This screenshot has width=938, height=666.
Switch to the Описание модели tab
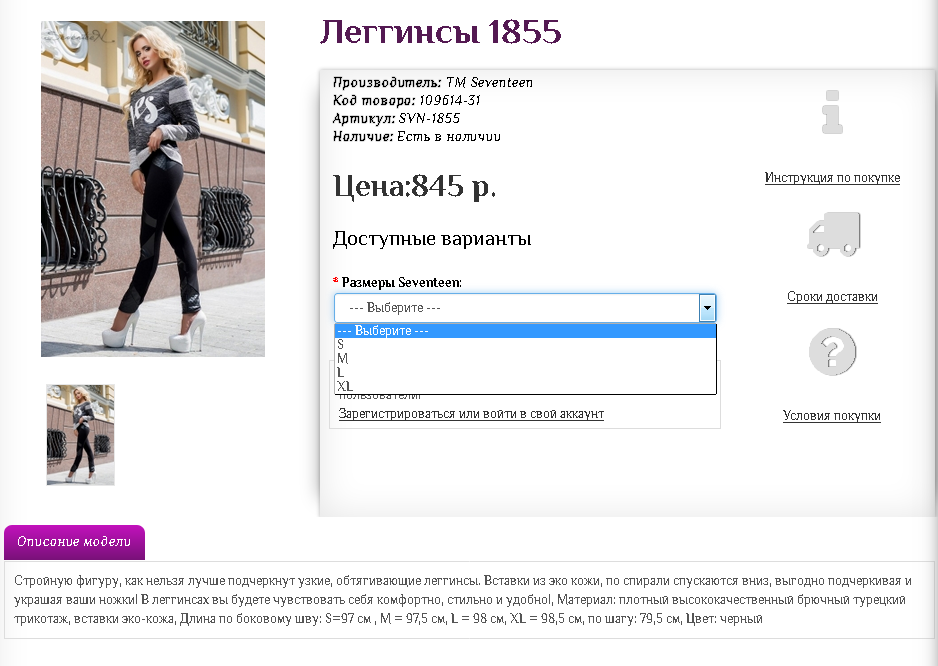point(74,542)
